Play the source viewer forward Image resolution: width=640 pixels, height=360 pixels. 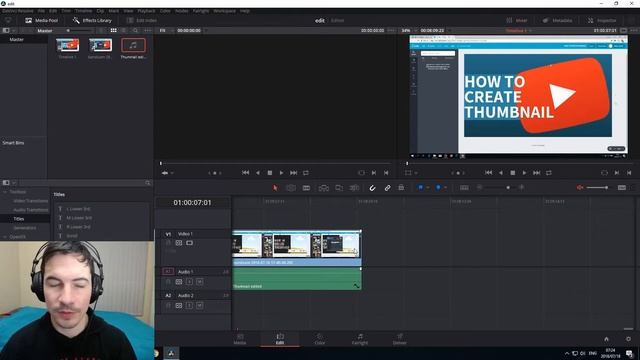click(281, 173)
